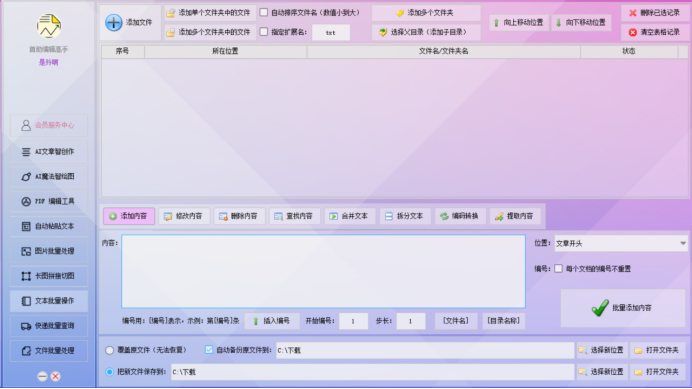Switch to 添加内容 tab
The image size is (692, 389).
coord(129,216)
